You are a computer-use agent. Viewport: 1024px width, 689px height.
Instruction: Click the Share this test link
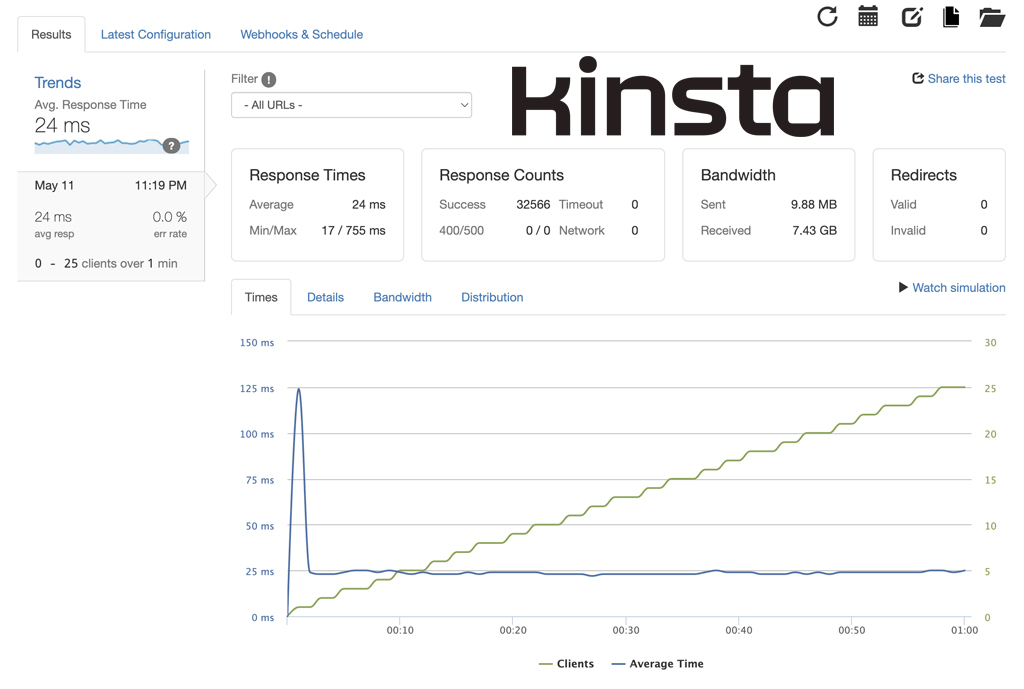(967, 78)
